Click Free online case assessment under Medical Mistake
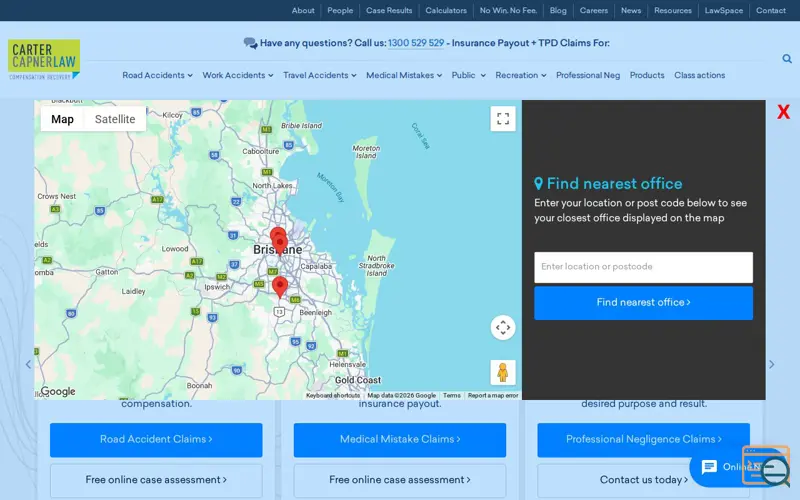Screen dimensions: 800x500 click(400, 480)
